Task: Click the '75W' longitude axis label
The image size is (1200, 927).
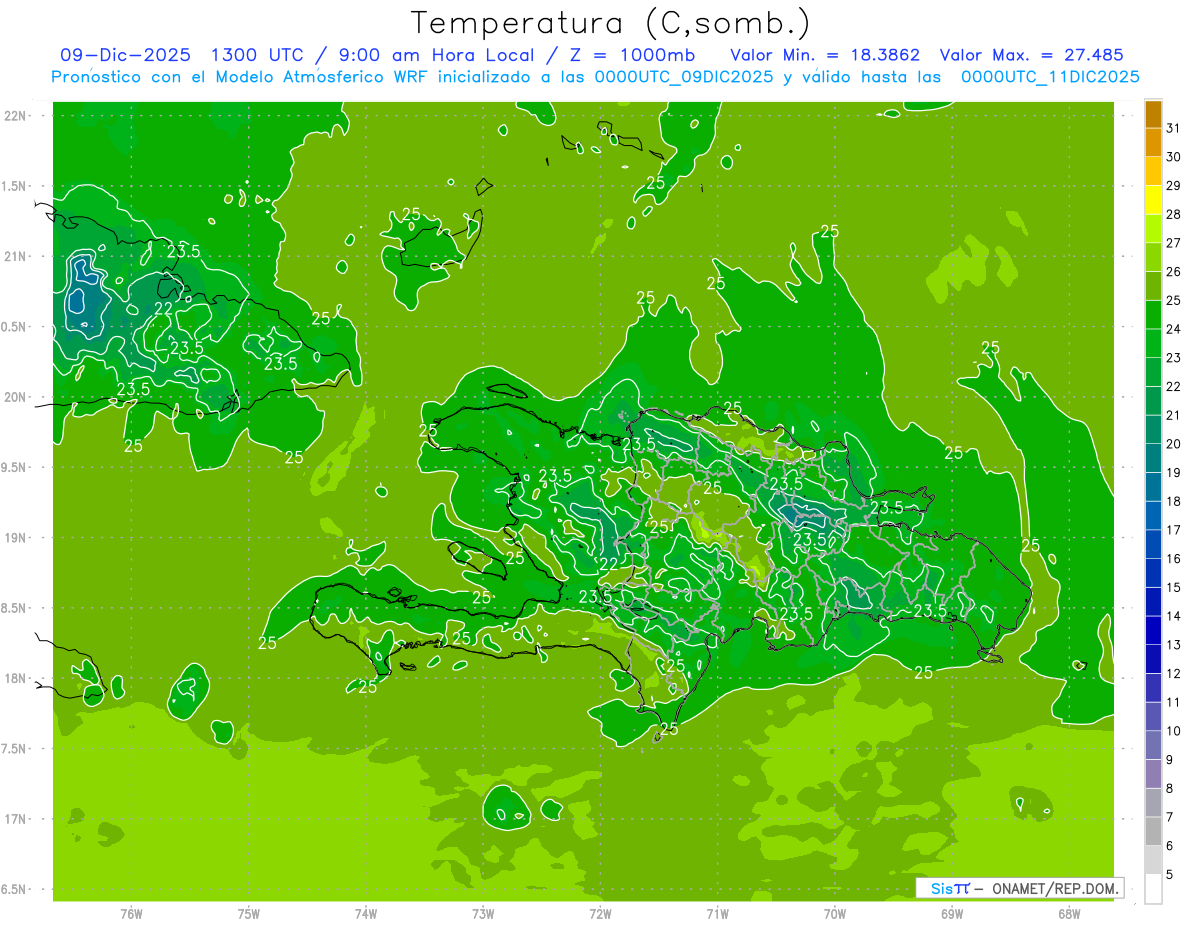Action: click(249, 913)
